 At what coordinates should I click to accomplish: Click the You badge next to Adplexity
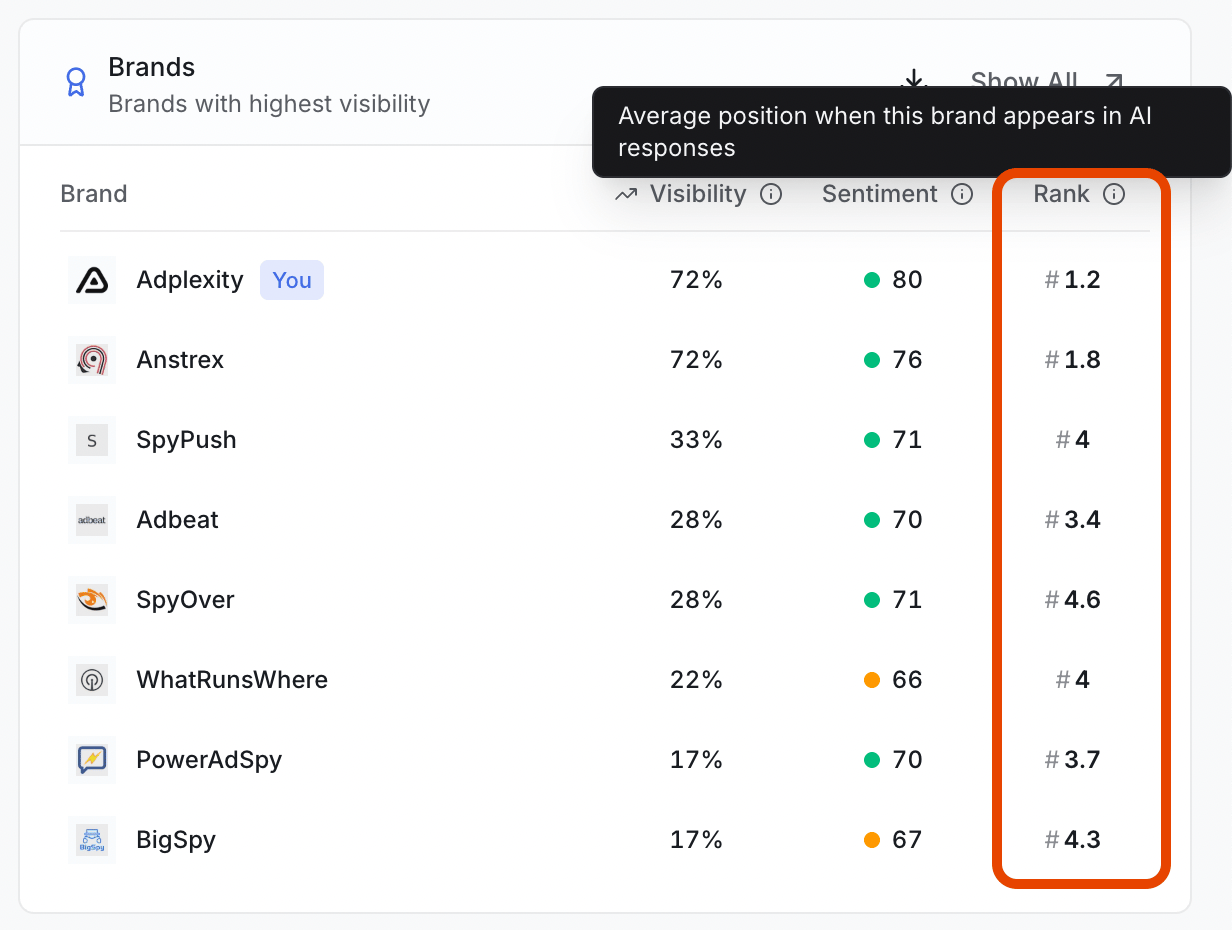292,280
